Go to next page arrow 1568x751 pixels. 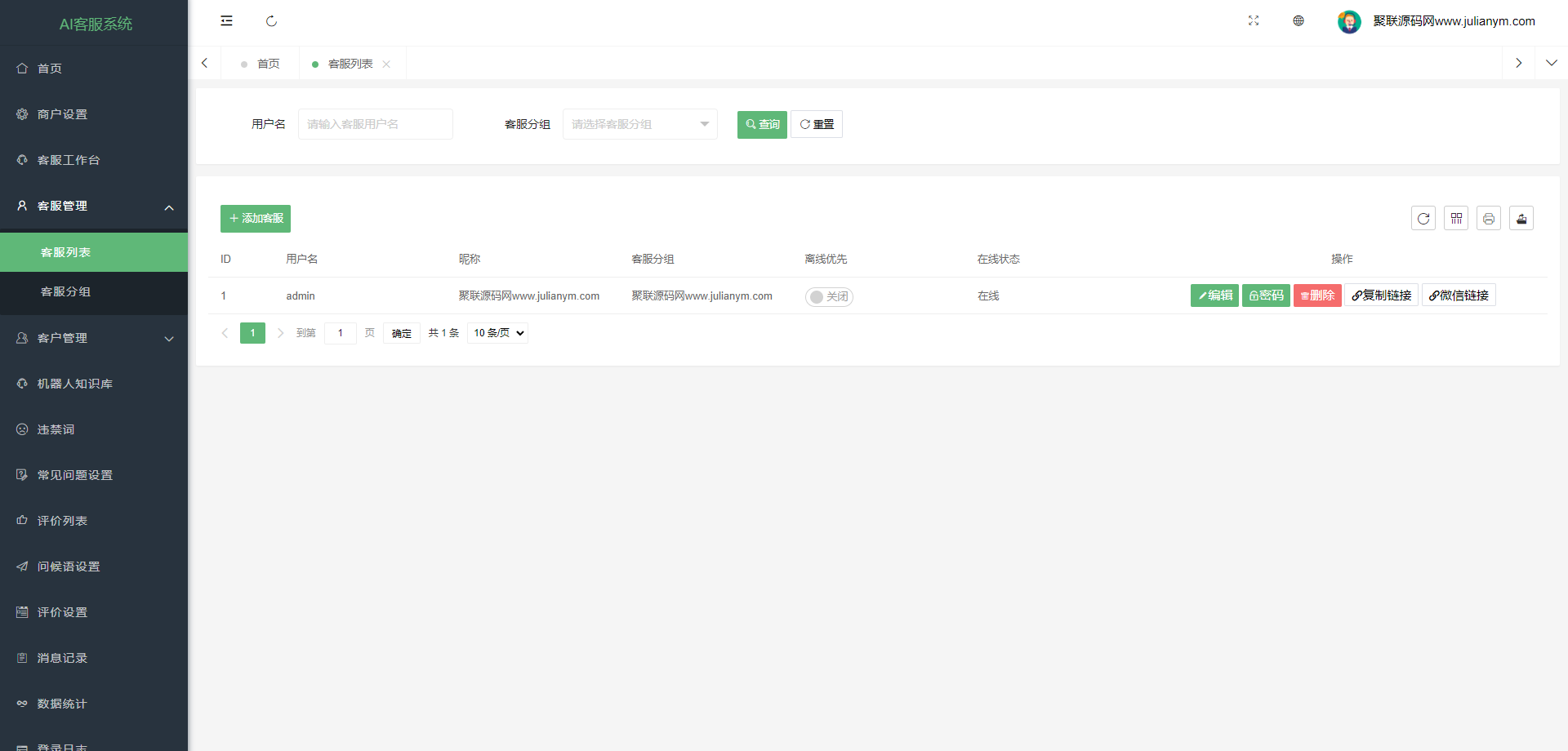click(x=280, y=333)
